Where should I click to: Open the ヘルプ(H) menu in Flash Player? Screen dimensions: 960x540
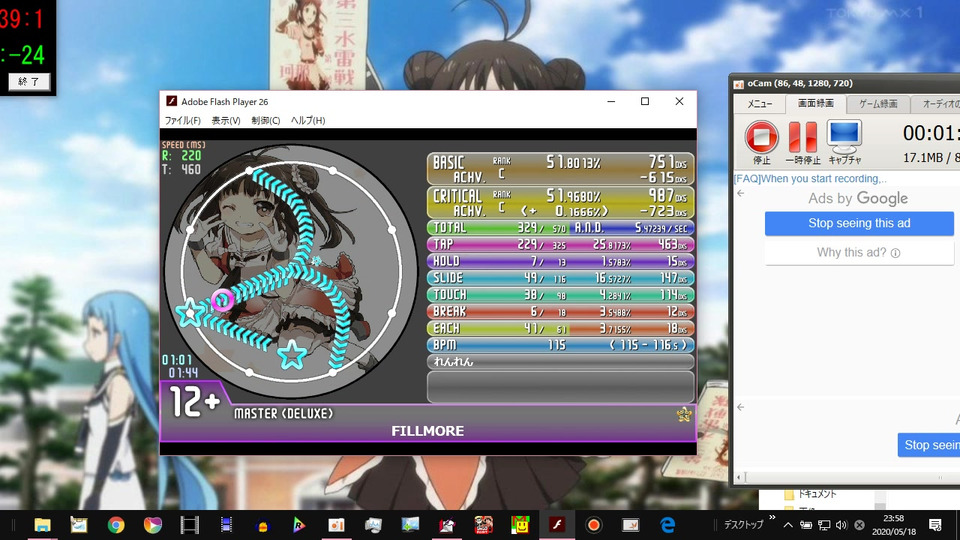[308, 121]
